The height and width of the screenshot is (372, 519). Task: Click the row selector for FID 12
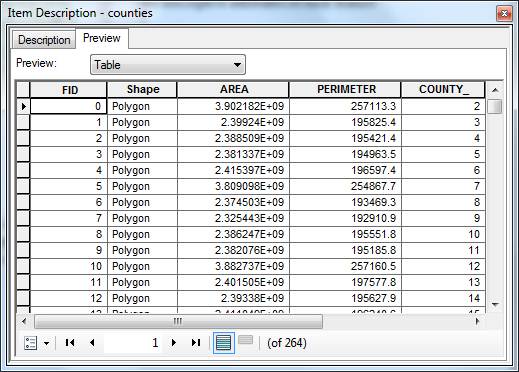[x=23, y=298]
